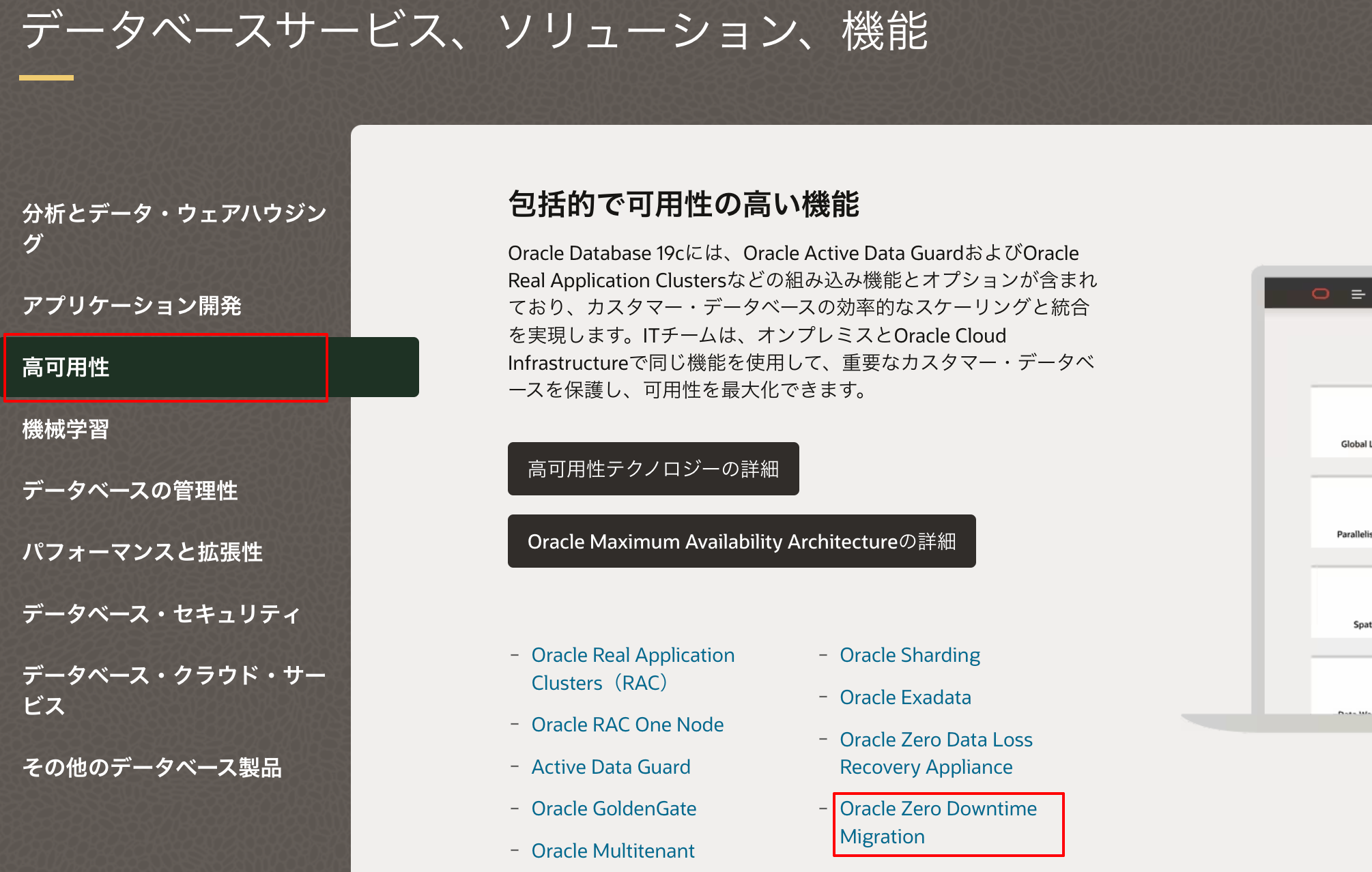This screenshot has height=872, width=1372.
Task: Open the Oracle Real Application Clusters (RAC) link
Action: pyautogui.click(x=632, y=669)
